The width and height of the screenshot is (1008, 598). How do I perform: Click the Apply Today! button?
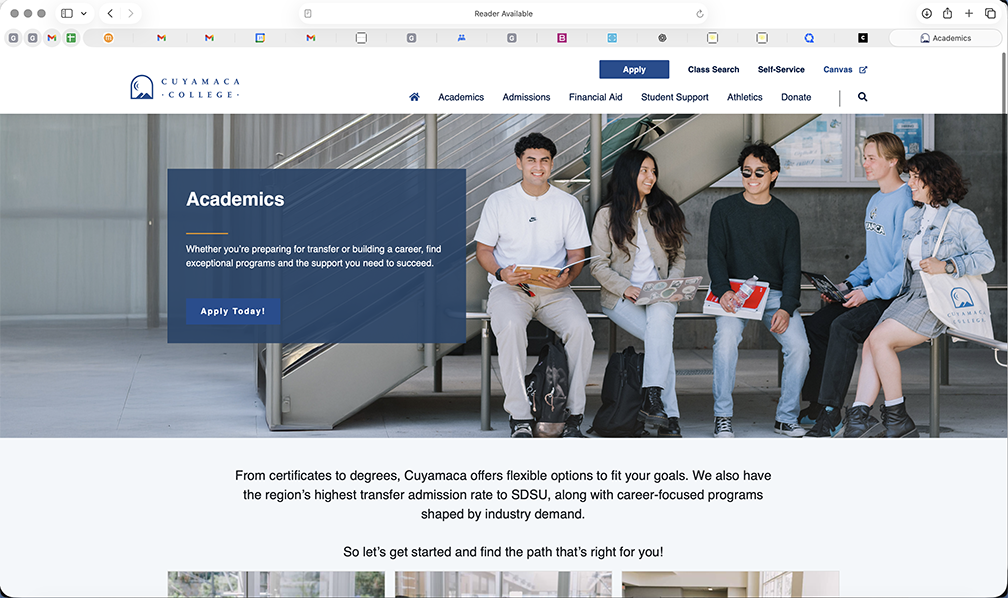point(233,311)
